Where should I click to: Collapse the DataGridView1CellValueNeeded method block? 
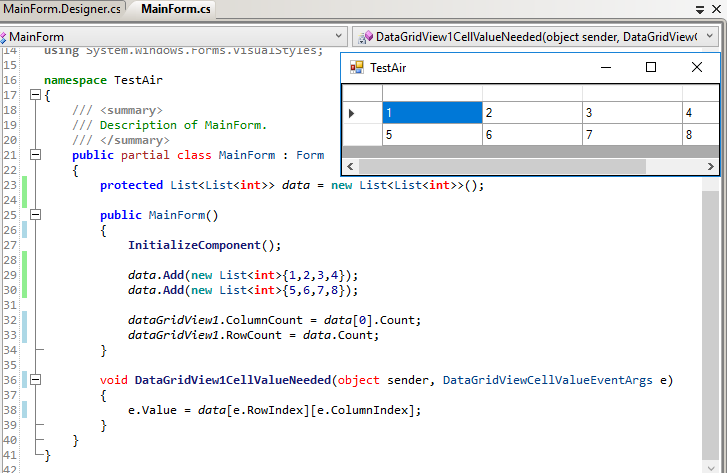point(35,380)
